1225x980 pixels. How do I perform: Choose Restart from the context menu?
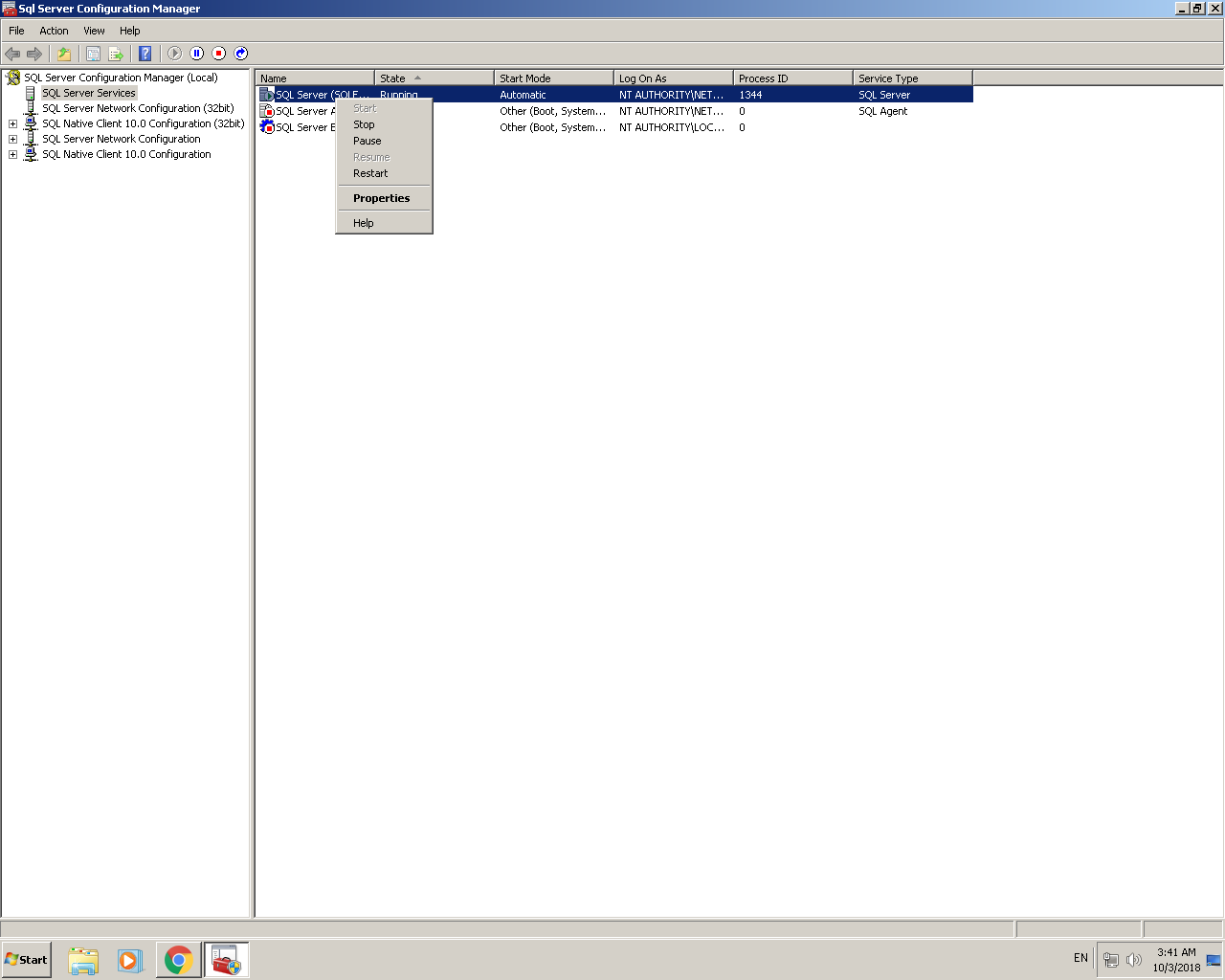pyautogui.click(x=384, y=173)
